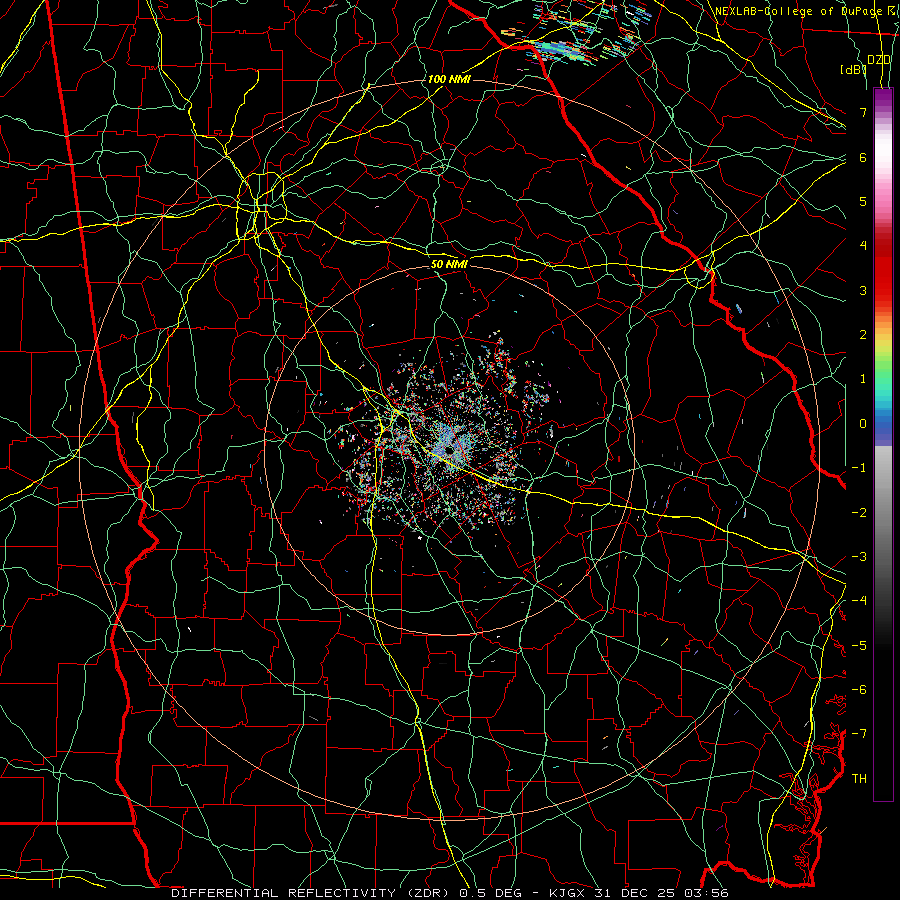Click the '2' value on the color scale
The height and width of the screenshot is (900, 900).
pos(863,335)
